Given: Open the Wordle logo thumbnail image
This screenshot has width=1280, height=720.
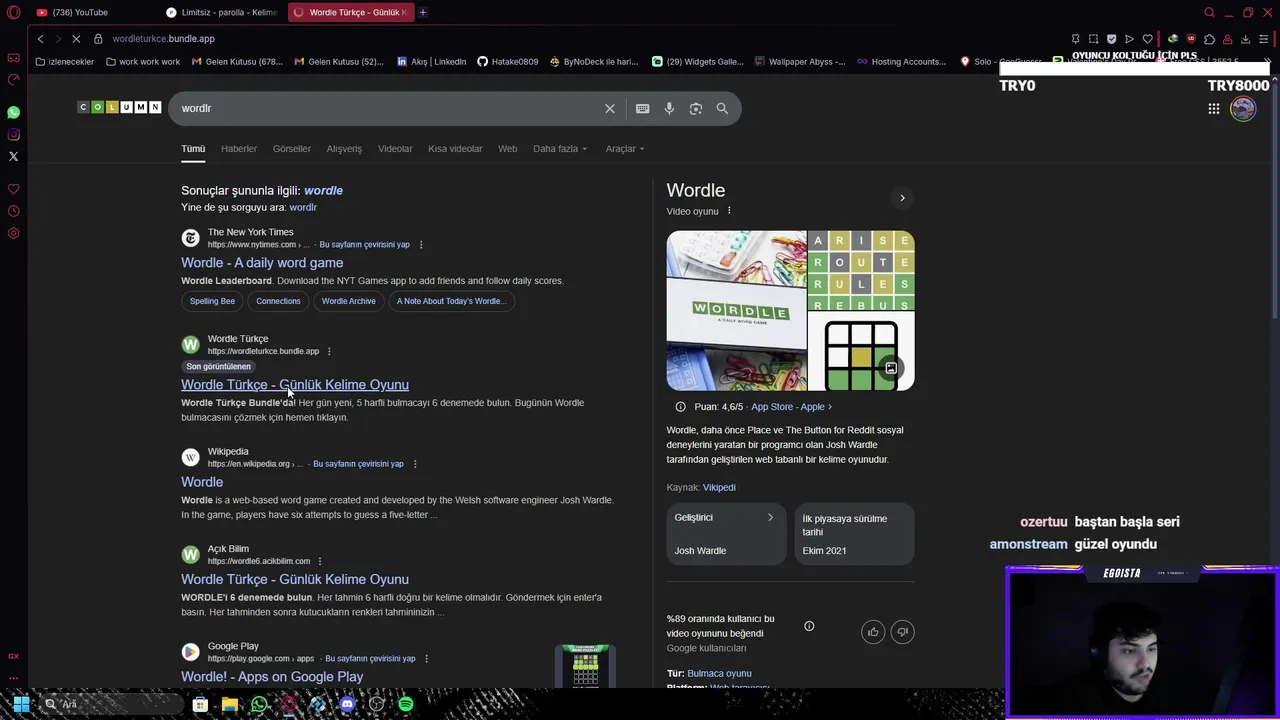Looking at the screenshot, I should (736, 311).
